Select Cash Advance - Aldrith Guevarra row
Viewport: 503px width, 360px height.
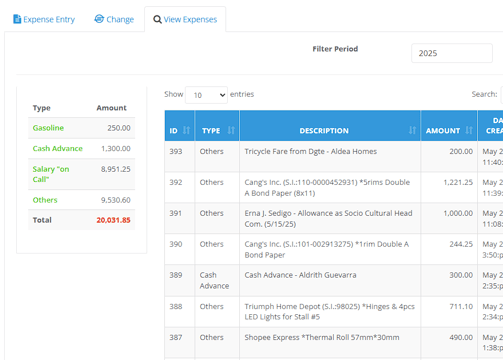[x=334, y=280]
